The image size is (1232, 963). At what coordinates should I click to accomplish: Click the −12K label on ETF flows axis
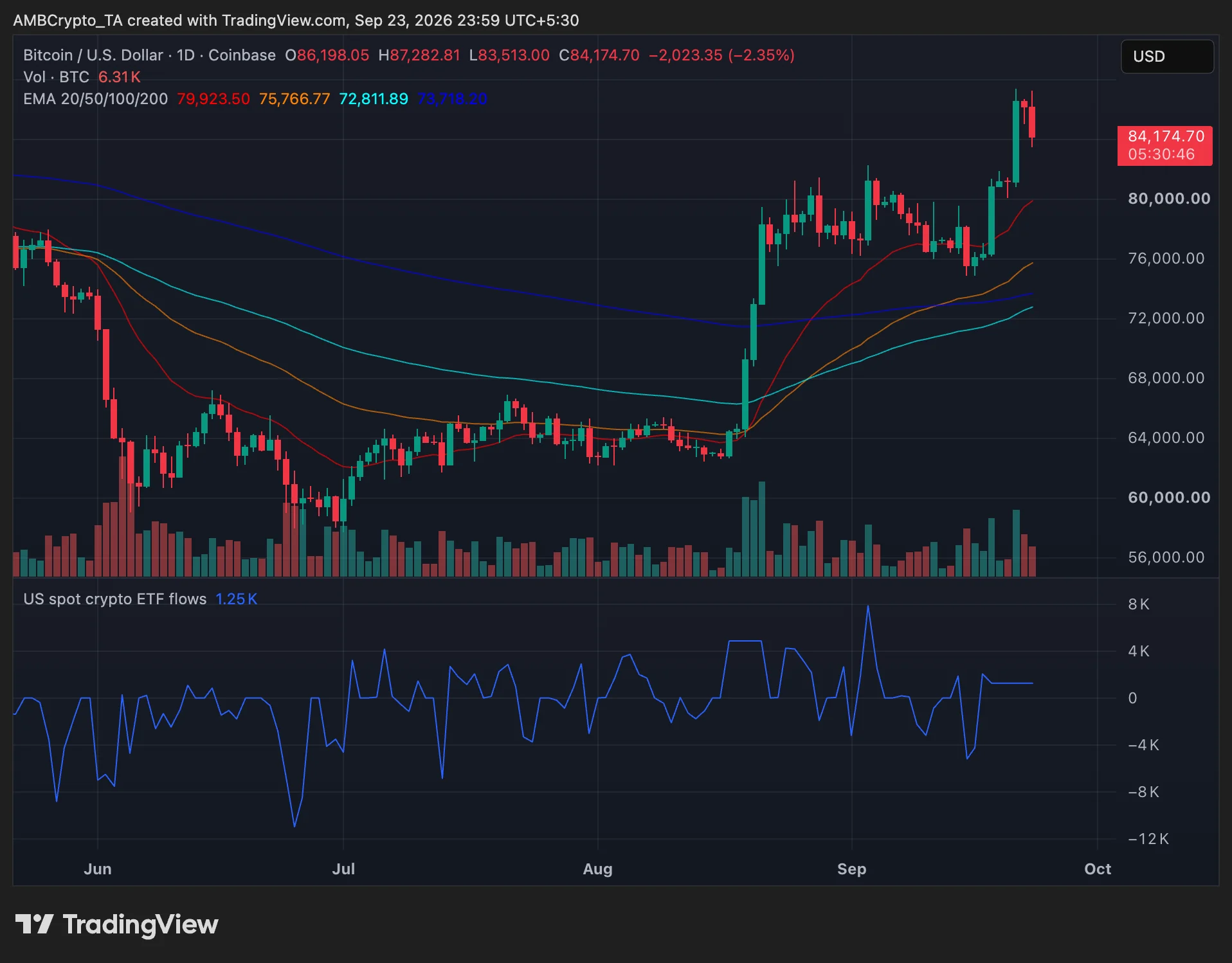coord(1148,839)
